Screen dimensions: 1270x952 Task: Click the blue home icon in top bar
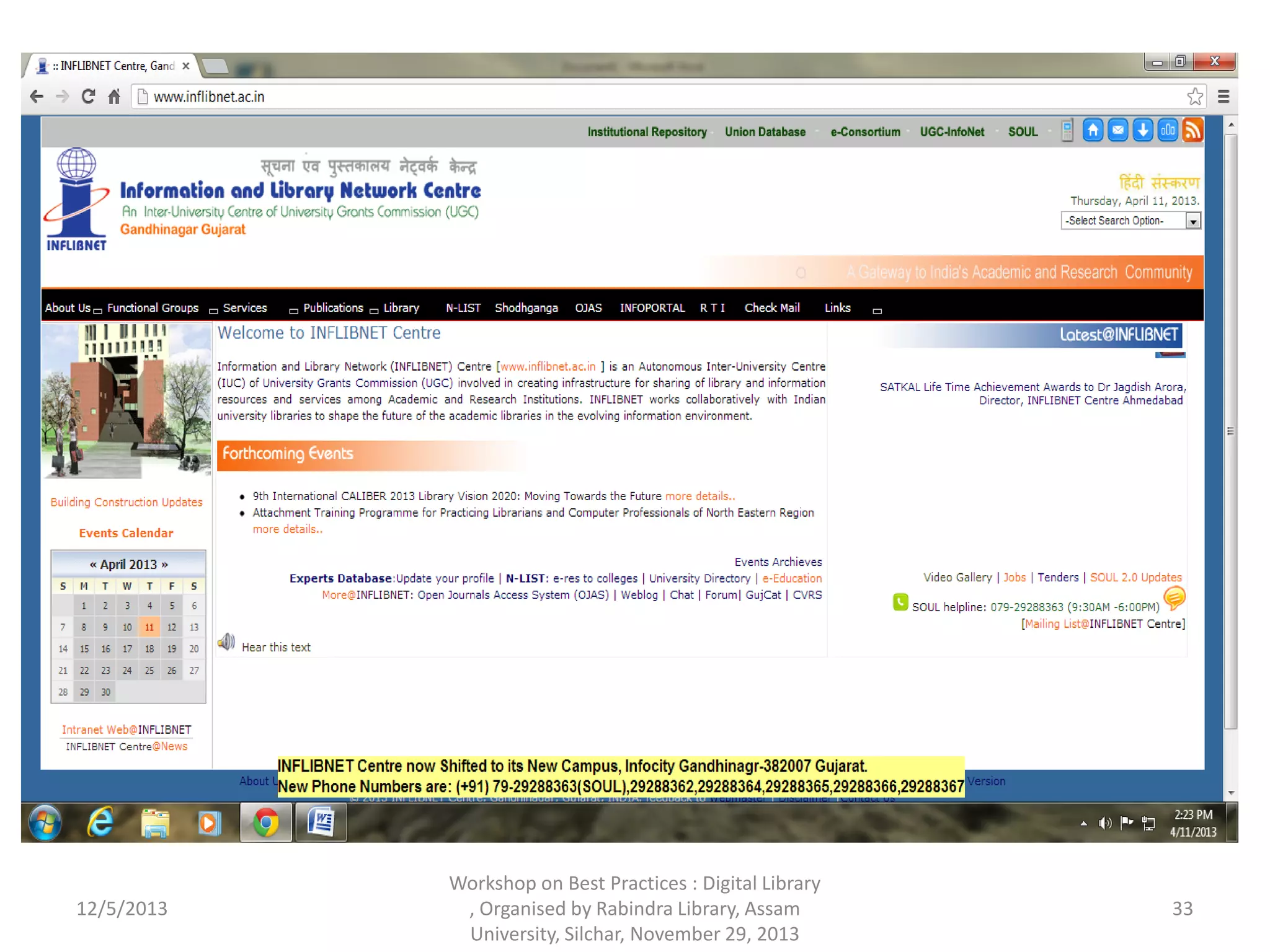(x=1093, y=130)
